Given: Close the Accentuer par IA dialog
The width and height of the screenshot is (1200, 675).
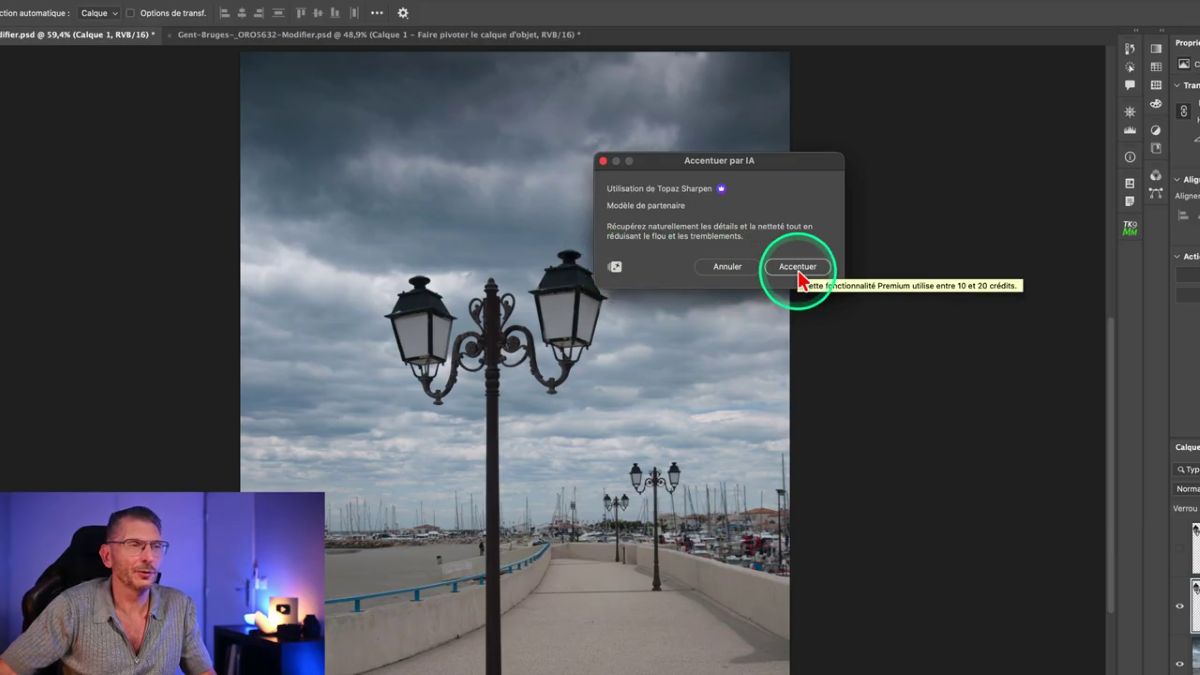Looking at the screenshot, I should tap(603, 161).
